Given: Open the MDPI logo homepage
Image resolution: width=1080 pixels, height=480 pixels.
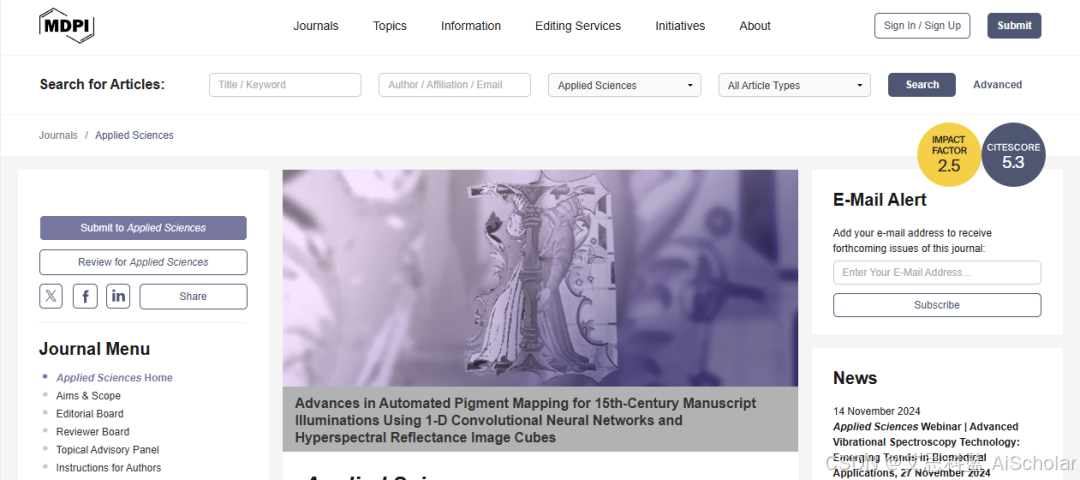Looking at the screenshot, I should (66, 25).
